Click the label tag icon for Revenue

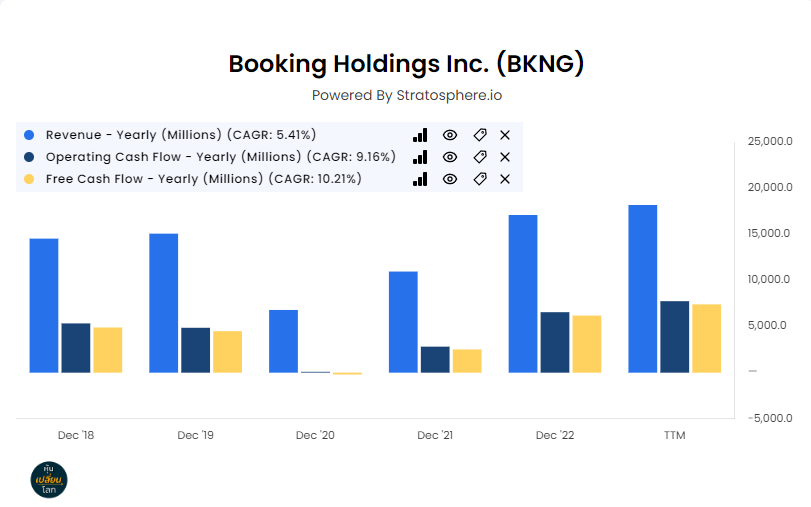pos(480,135)
